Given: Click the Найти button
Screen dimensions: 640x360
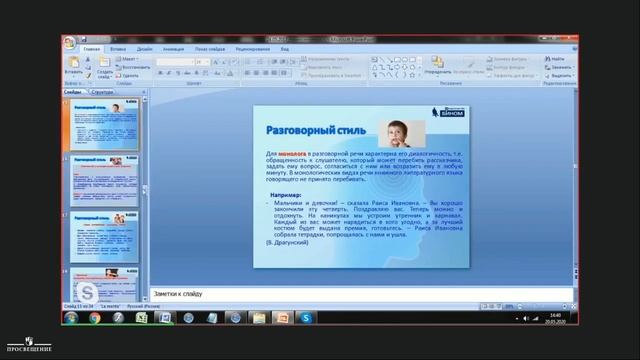Looking at the screenshot, I should pyautogui.click(x=555, y=59).
